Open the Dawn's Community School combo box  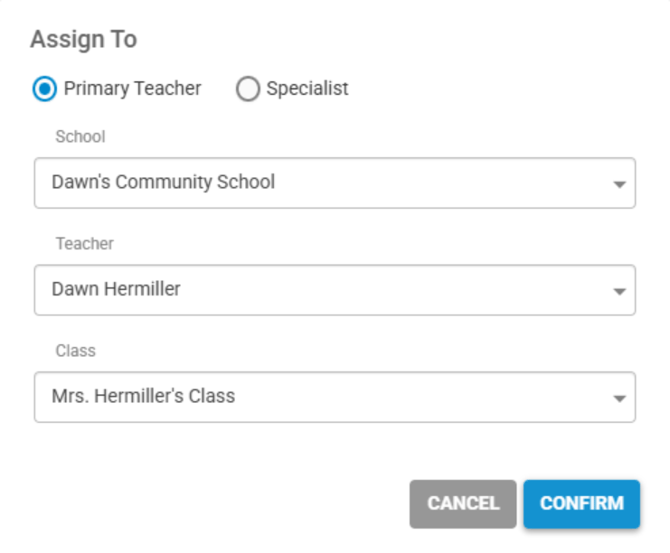334,183
